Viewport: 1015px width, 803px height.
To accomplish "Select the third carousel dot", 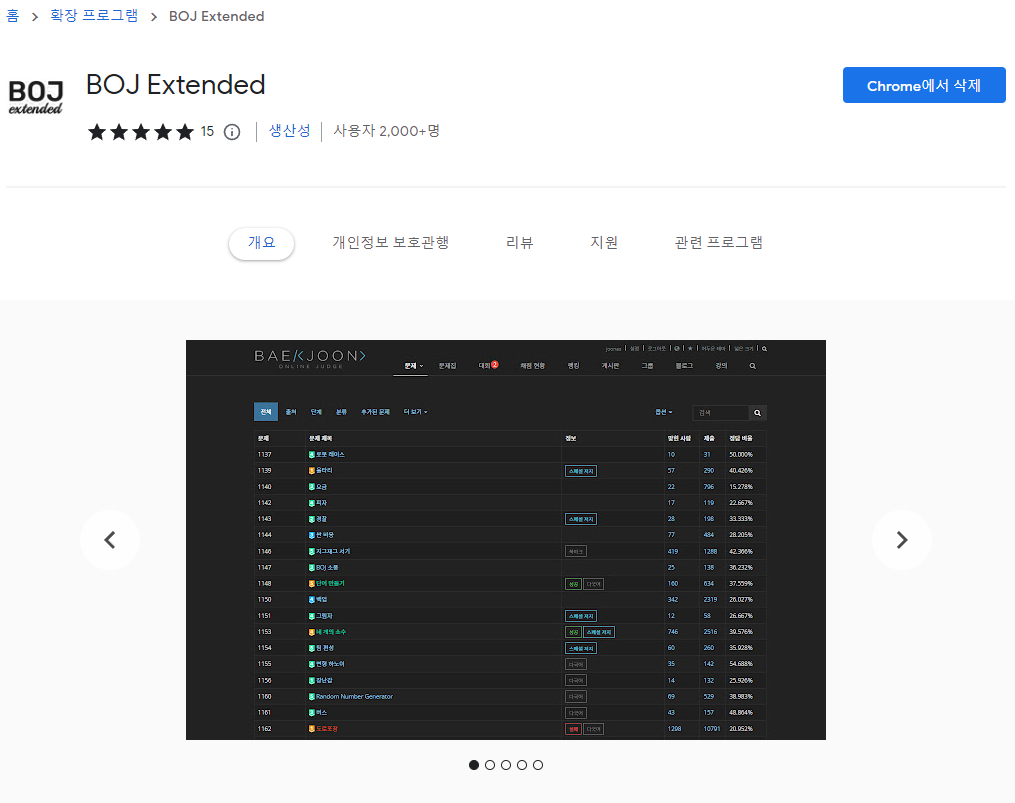I will (506, 765).
